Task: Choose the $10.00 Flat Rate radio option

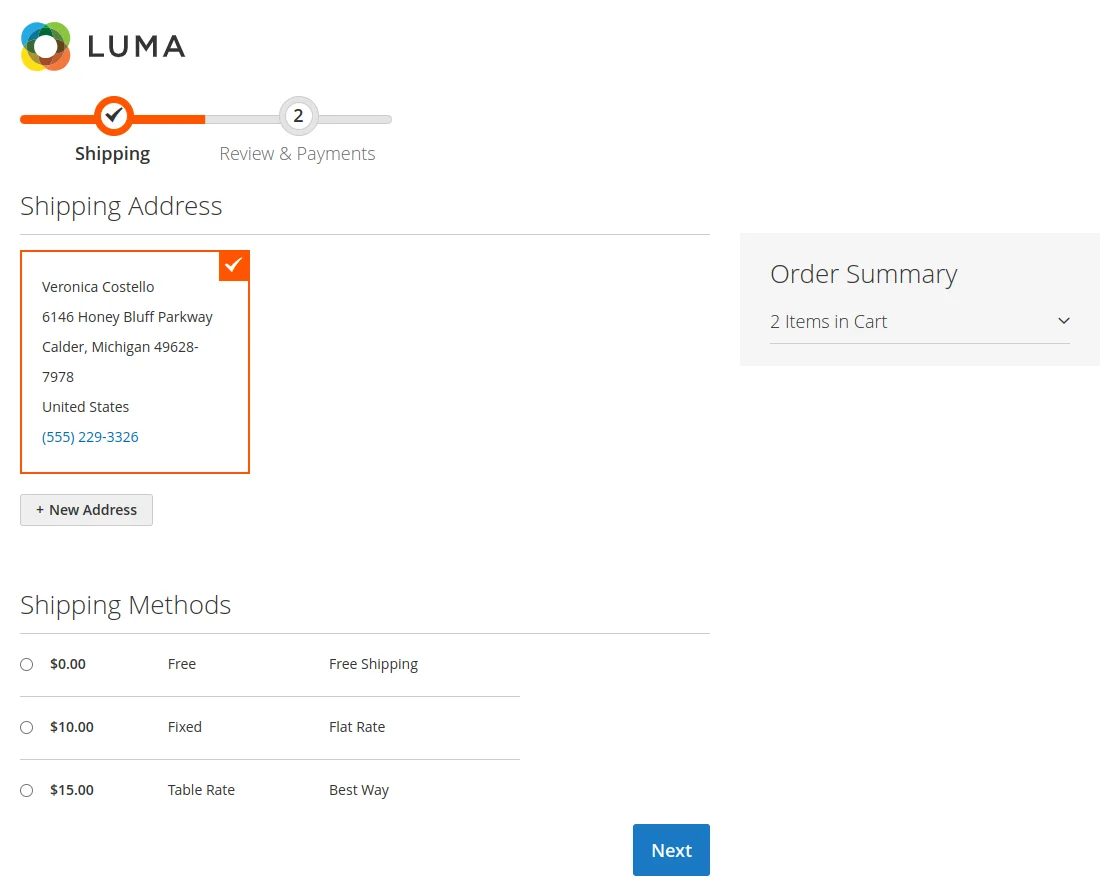Action: (x=27, y=727)
